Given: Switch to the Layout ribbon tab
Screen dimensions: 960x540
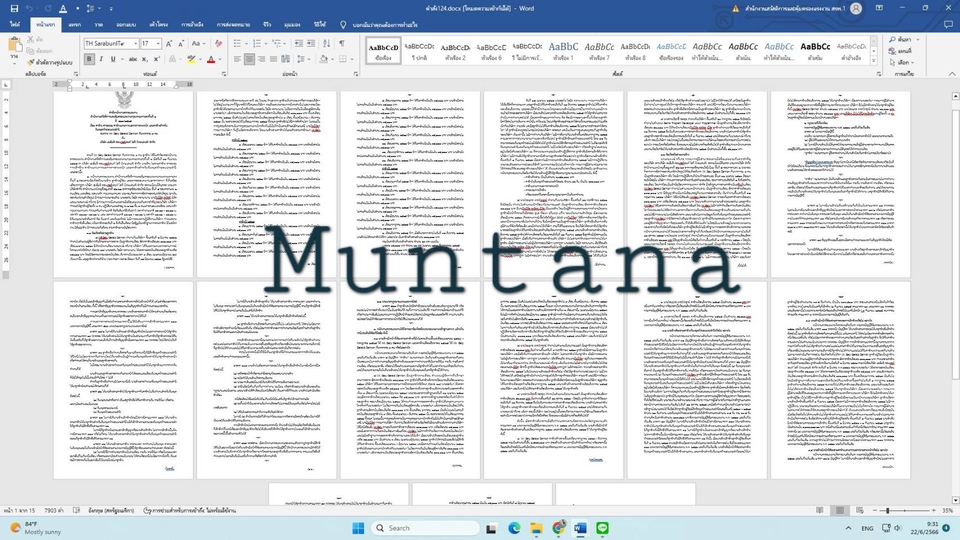Looking at the screenshot, I should point(159,25).
